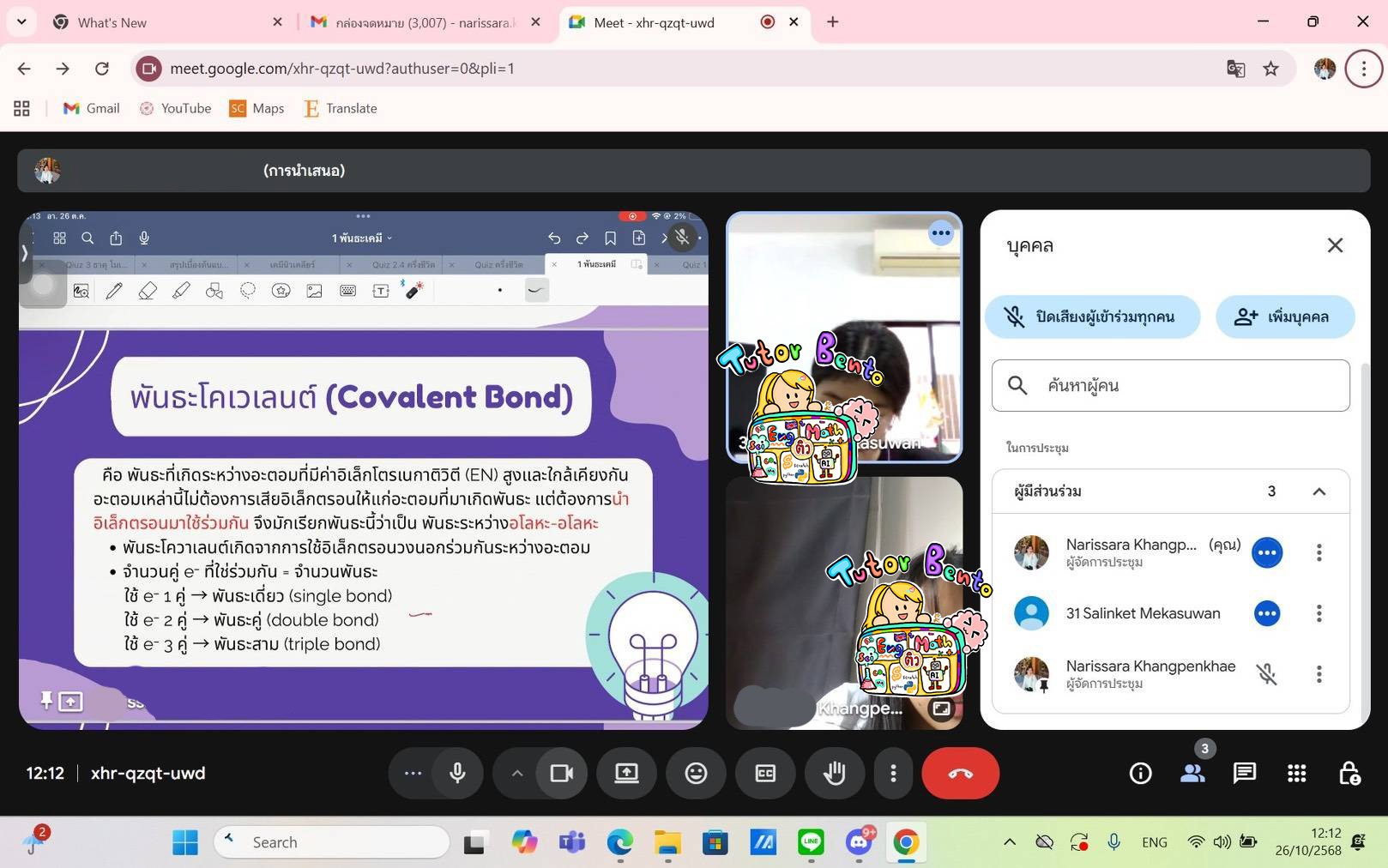Image resolution: width=1388 pixels, height=868 pixels.
Task: Click เพิ่มบุคคล to add people
Action: coord(1284,317)
